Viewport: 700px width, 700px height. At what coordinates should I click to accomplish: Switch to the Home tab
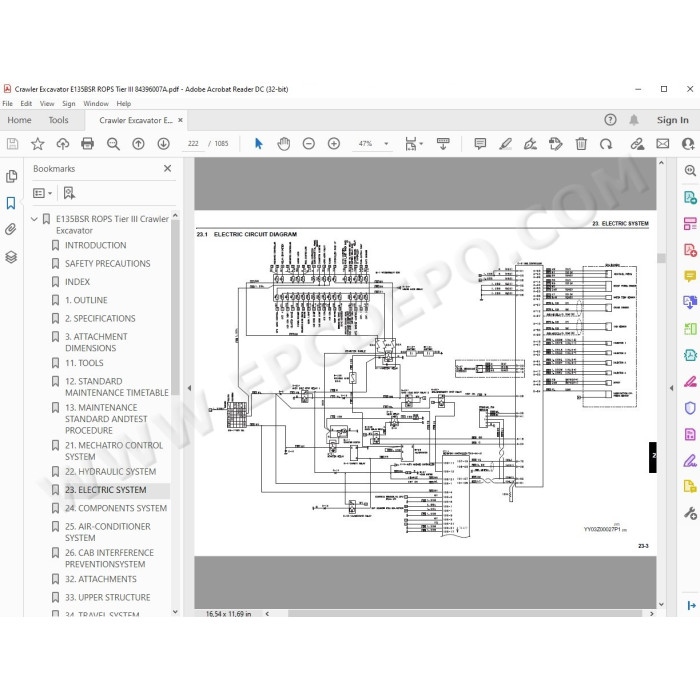point(19,120)
